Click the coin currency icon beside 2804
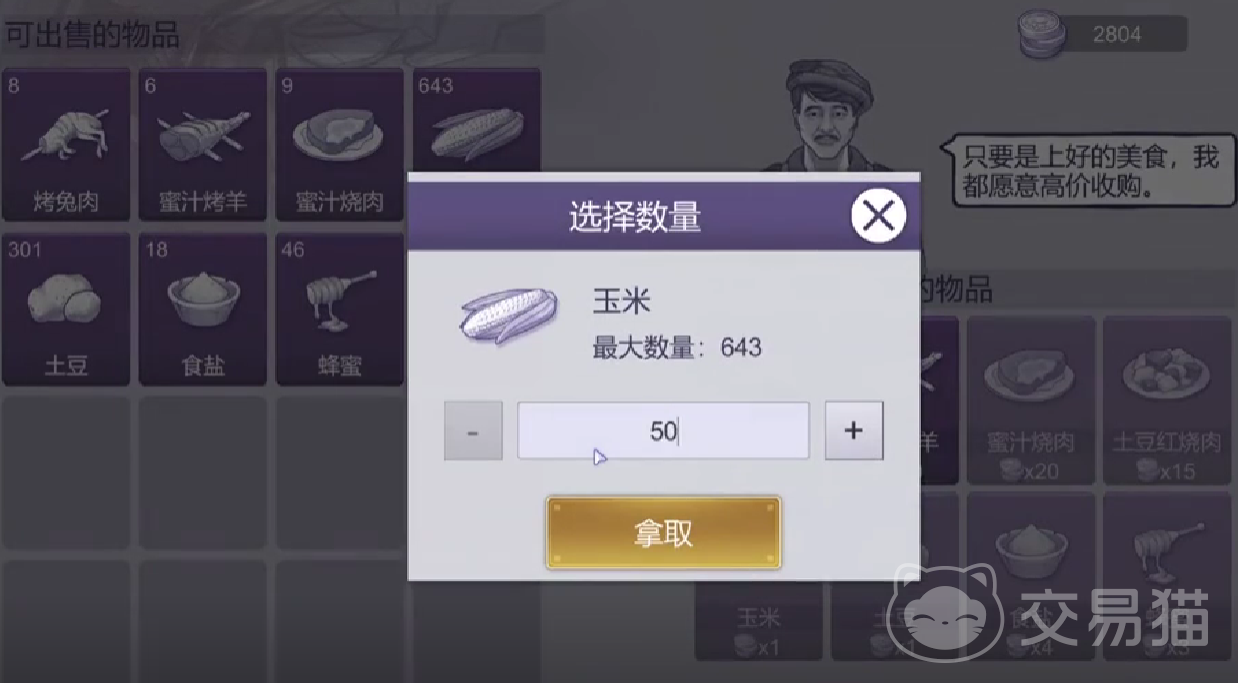The height and width of the screenshot is (683, 1238). click(1040, 35)
